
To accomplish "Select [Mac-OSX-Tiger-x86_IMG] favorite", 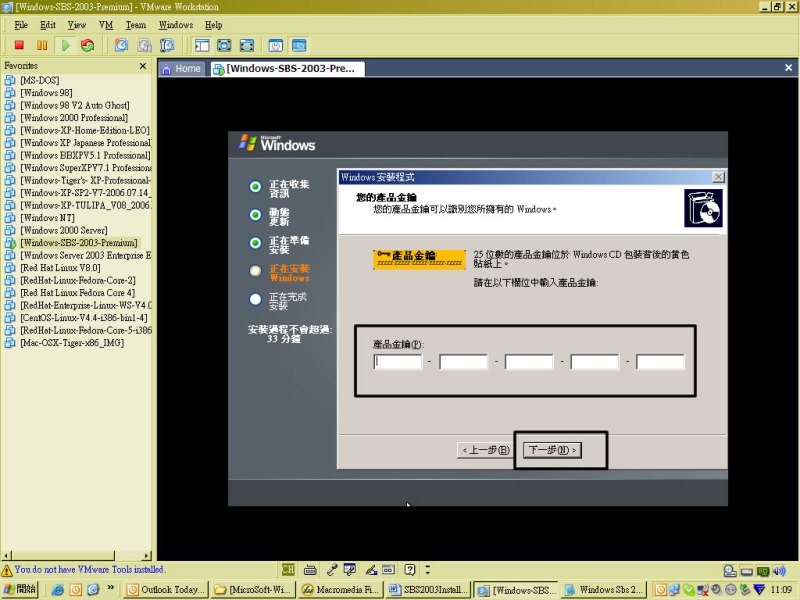I will (x=72, y=343).
